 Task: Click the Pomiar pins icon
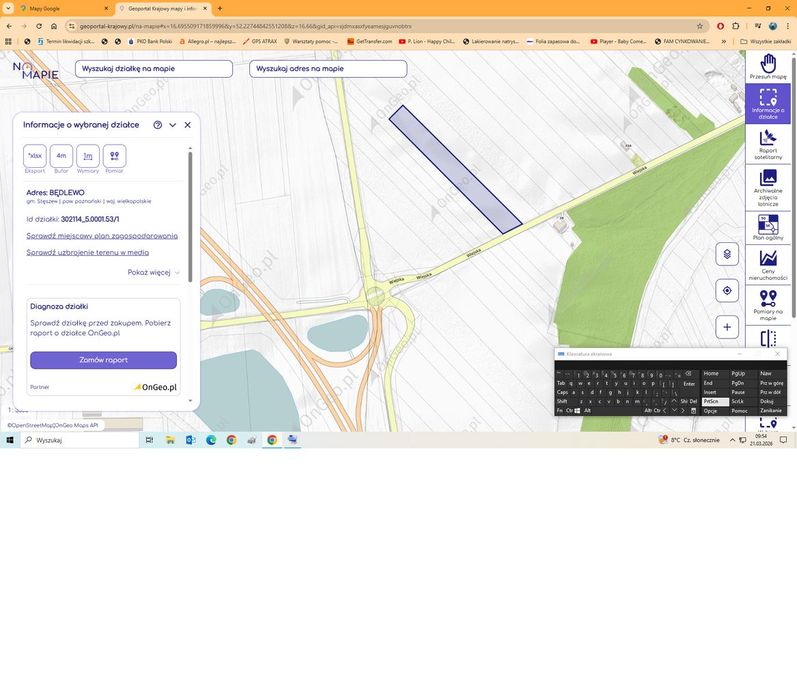point(114,156)
